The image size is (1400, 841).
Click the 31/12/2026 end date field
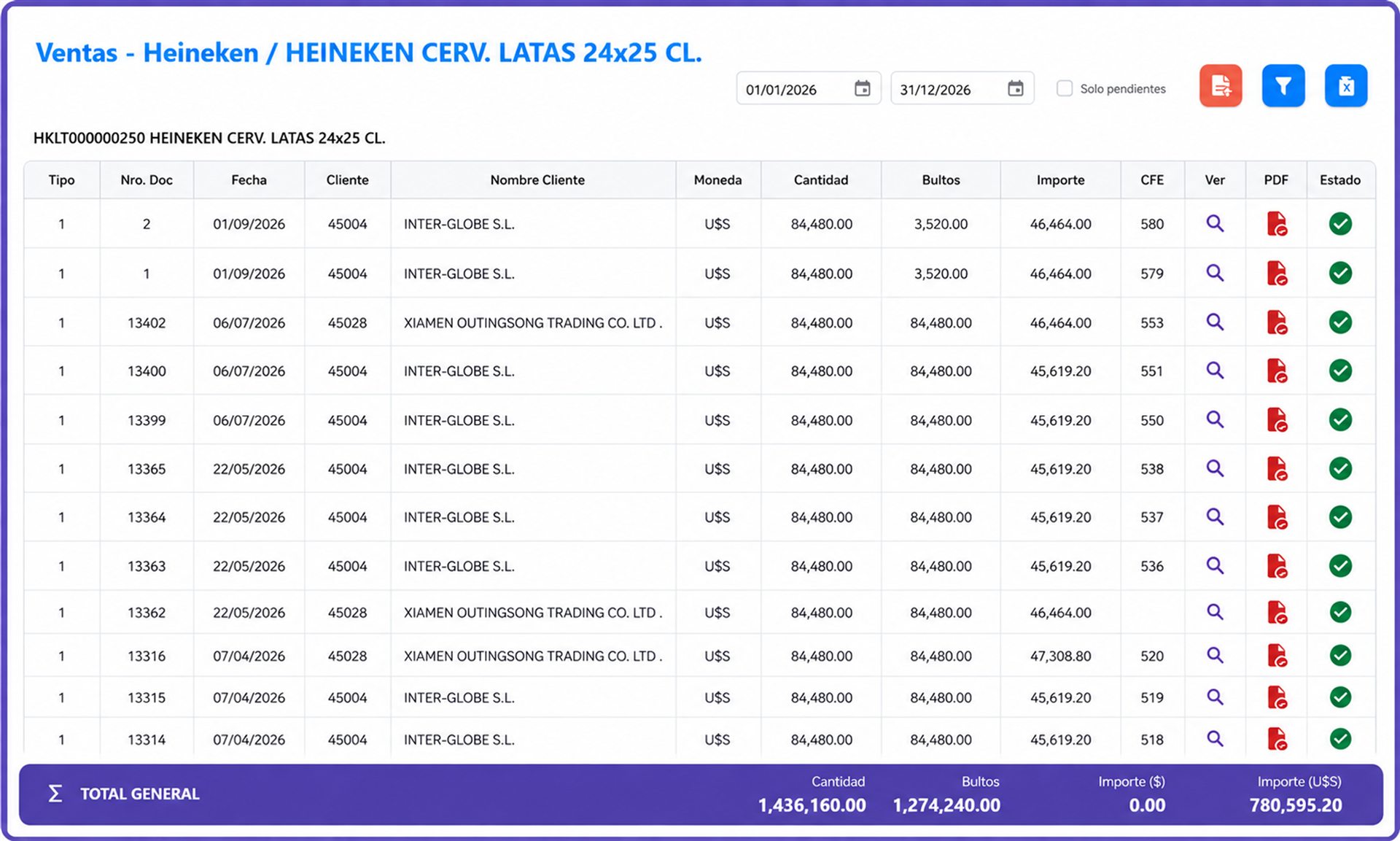pos(962,88)
